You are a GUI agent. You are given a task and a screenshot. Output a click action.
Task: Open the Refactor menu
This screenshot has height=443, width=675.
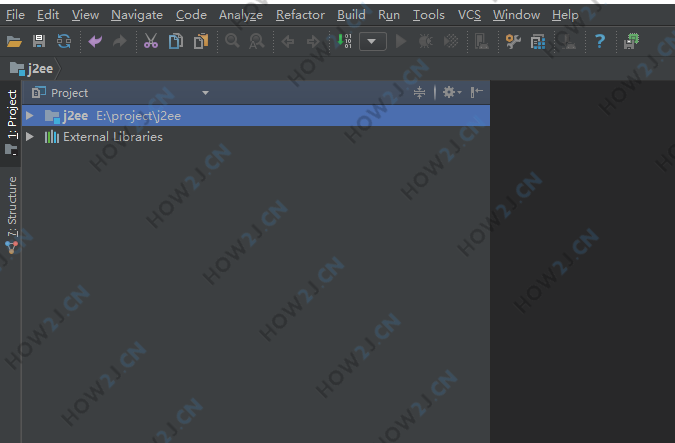[x=300, y=15]
